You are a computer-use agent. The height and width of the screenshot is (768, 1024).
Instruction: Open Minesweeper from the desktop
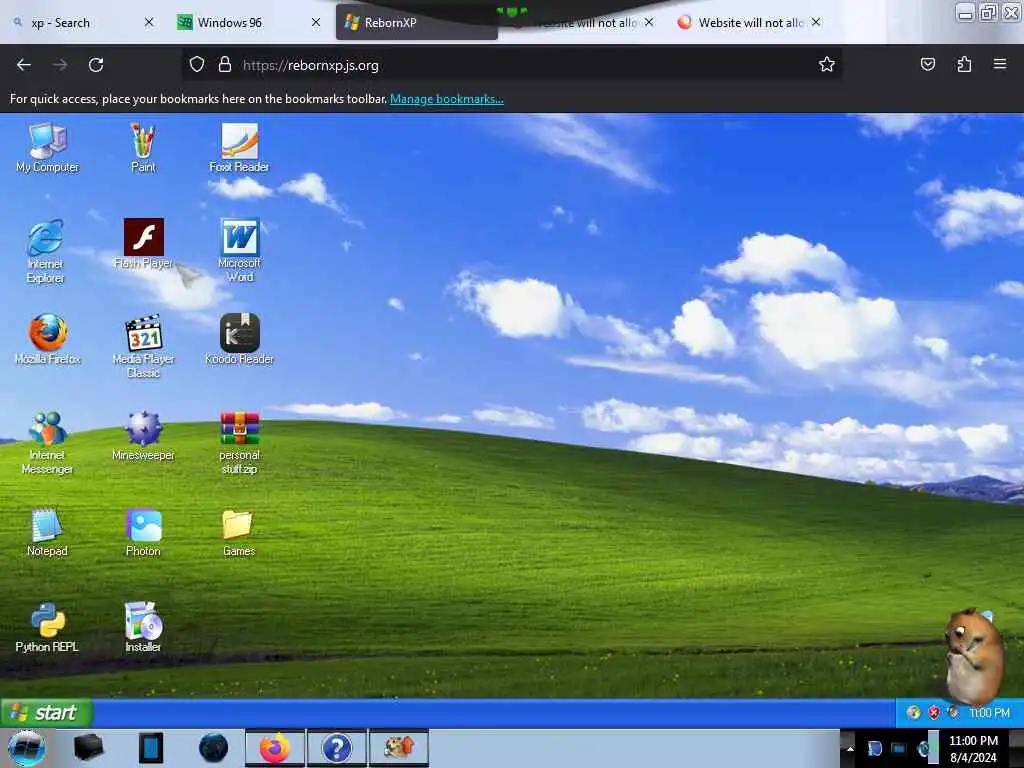[143, 436]
